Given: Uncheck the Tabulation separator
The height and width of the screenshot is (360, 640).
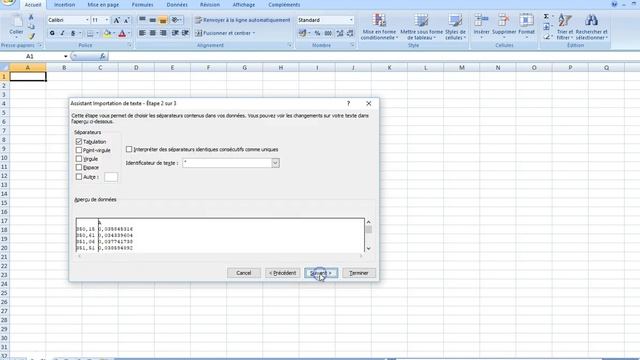Looking at the screenshot, I should click(x=79, y=141).
